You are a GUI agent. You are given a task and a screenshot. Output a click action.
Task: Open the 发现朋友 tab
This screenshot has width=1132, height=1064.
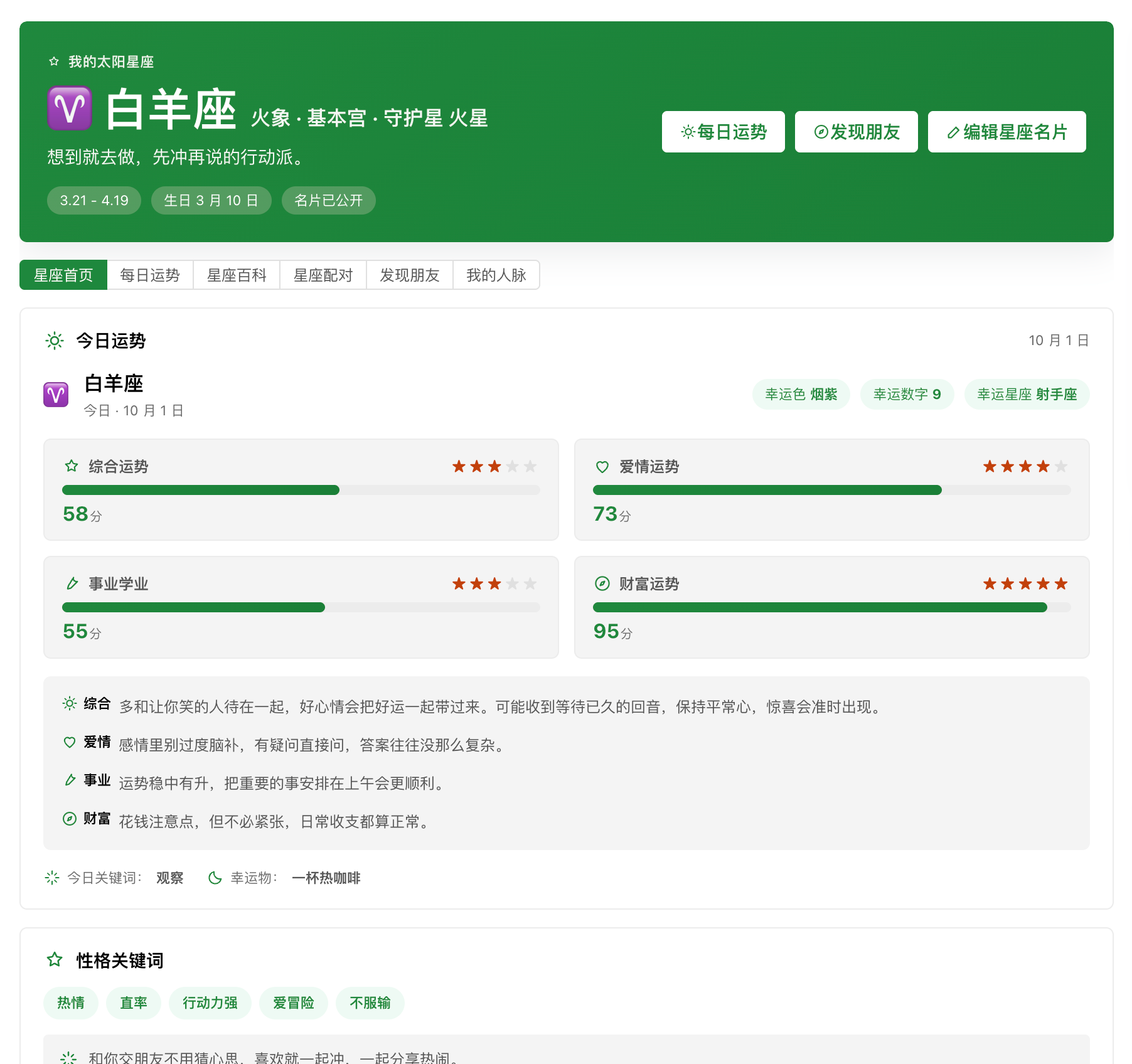[x=410, y=275]
